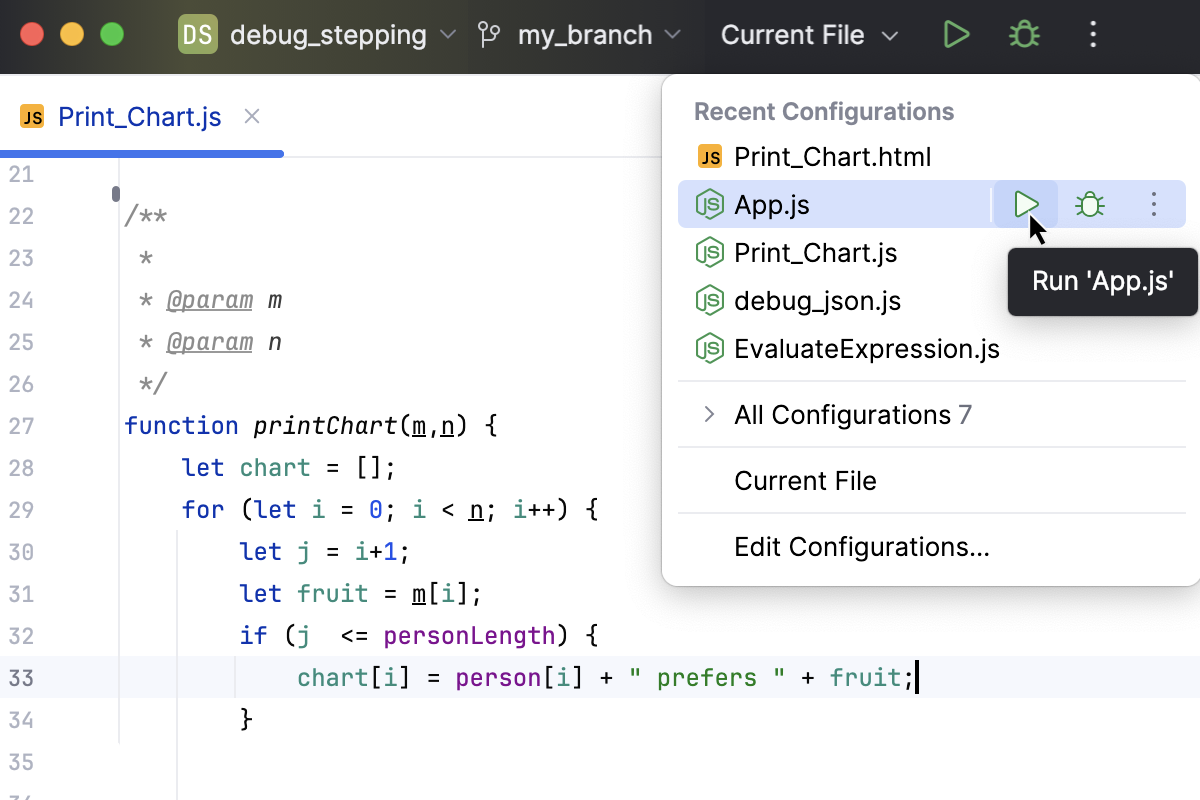
Task: Open the Current File run configuration dropdown
Action: tap(809, 35)
